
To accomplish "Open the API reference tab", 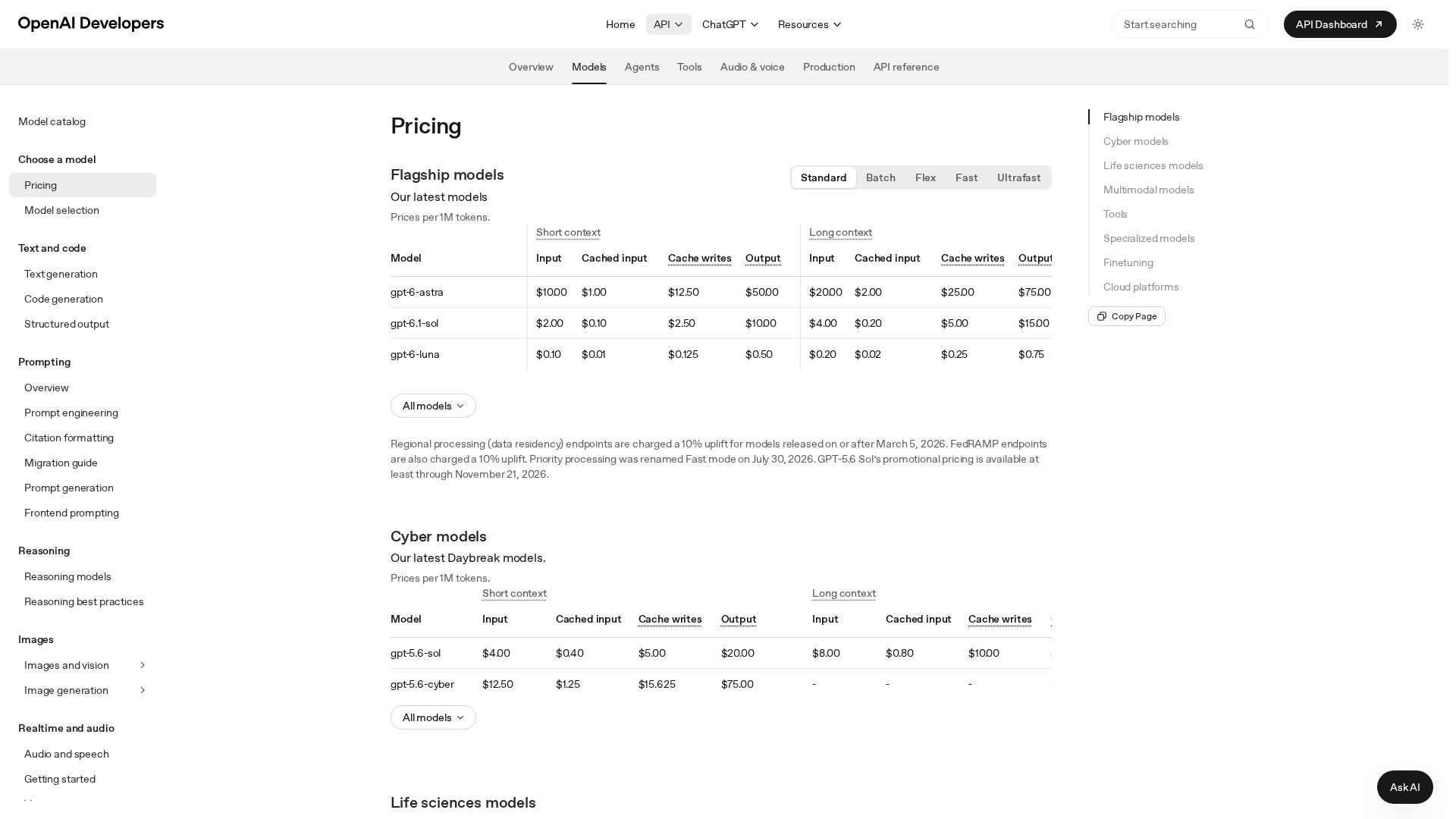I will click(x=906, y=67).
